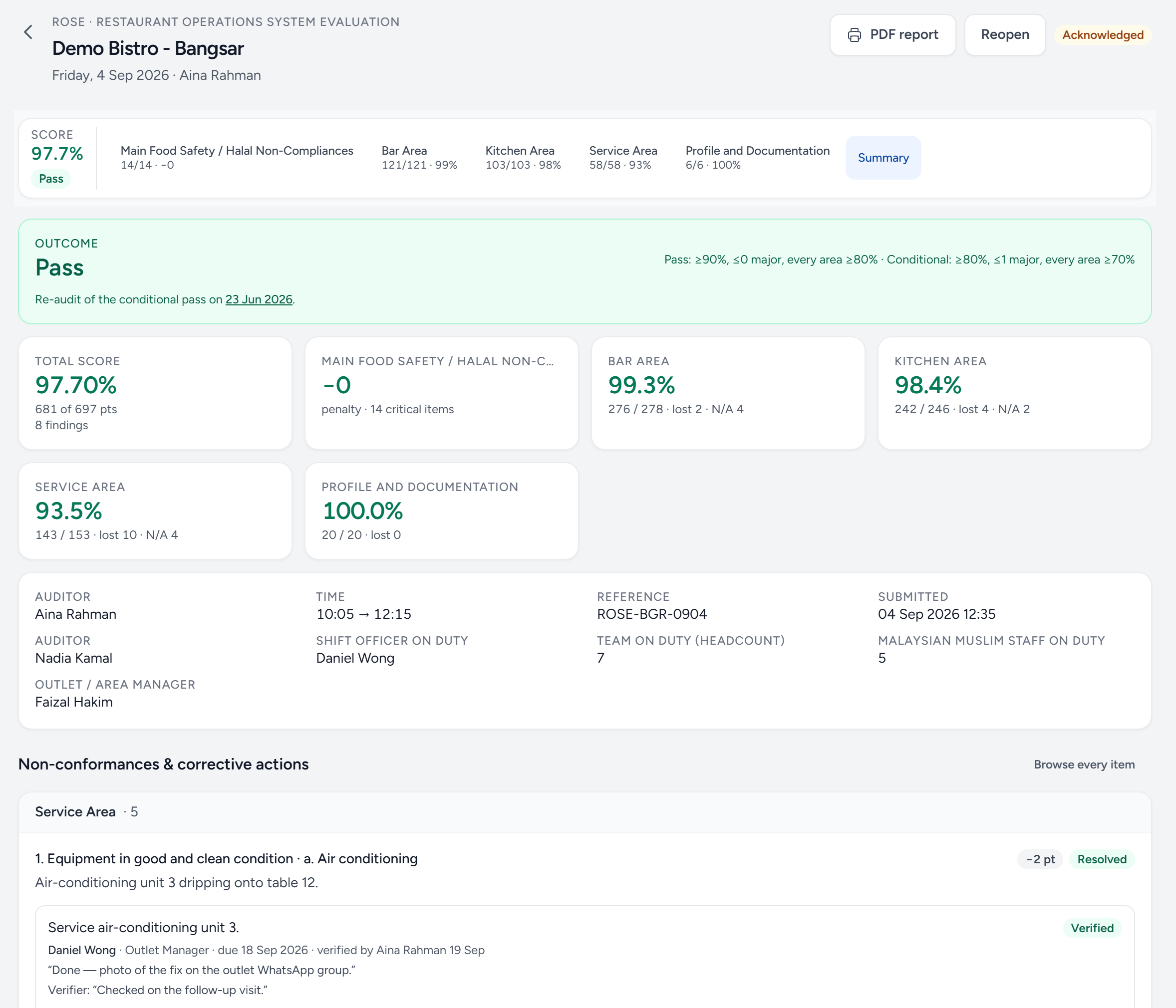Go back using the left chevron arrow
The height and width of the screenshot is (1008, 1176).
[x=28, y=32]
